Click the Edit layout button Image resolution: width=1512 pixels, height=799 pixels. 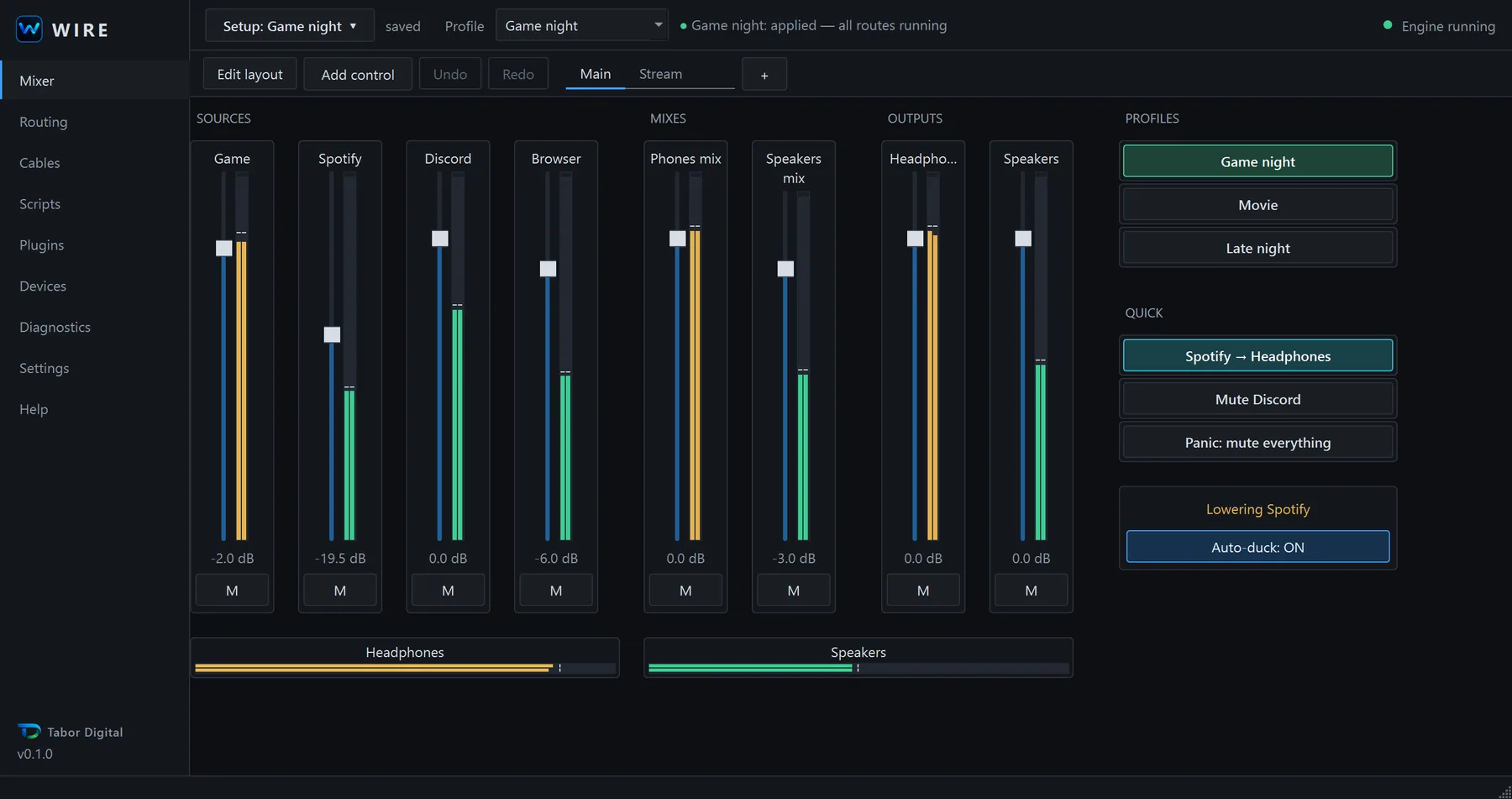point(249,75)
